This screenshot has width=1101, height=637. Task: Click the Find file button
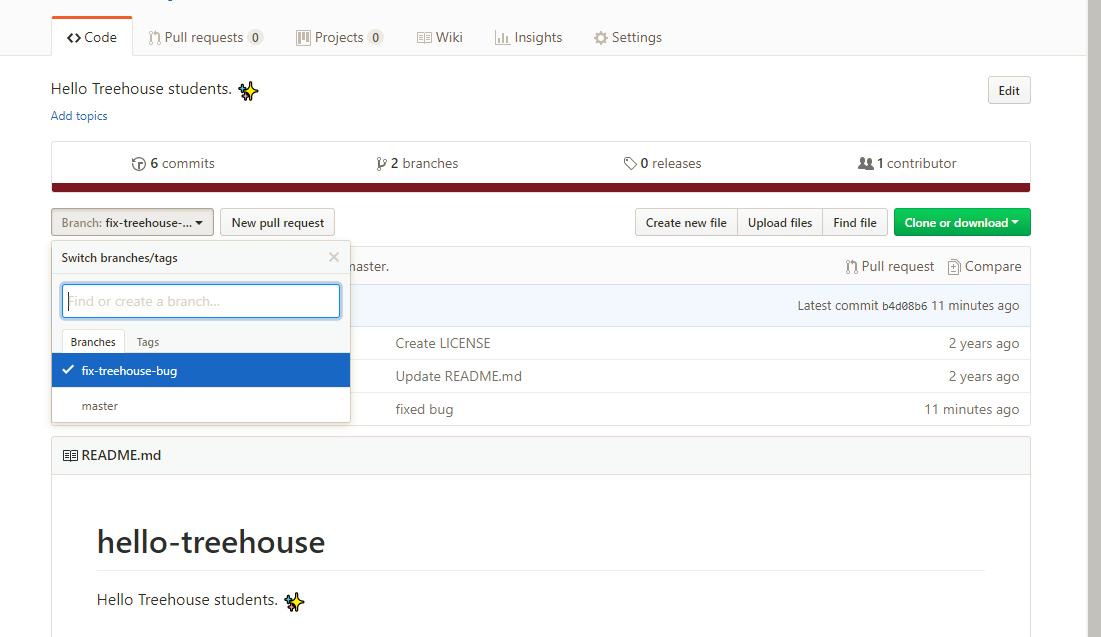click(855, 223)
